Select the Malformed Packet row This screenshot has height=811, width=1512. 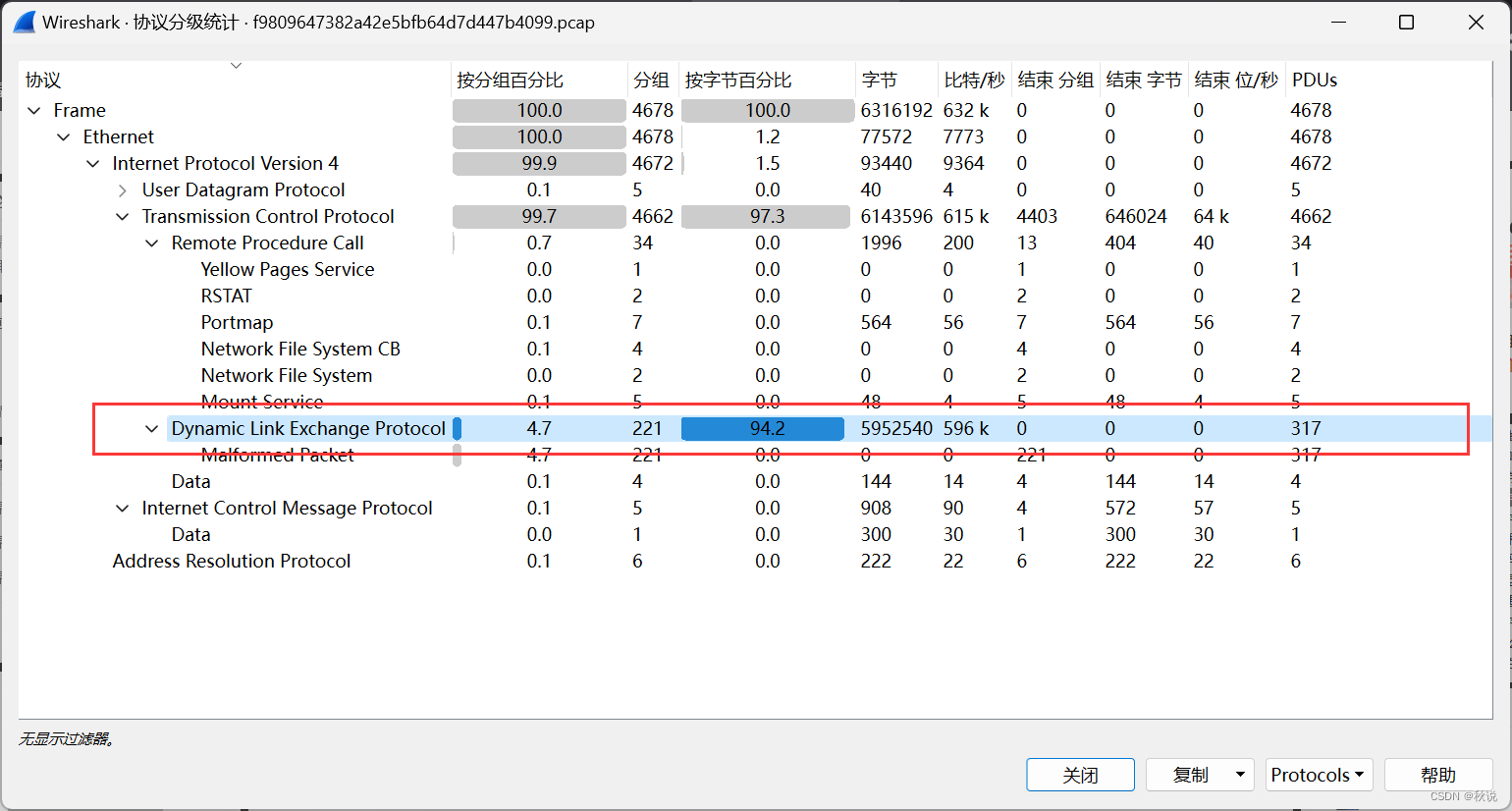pos(755,456)
